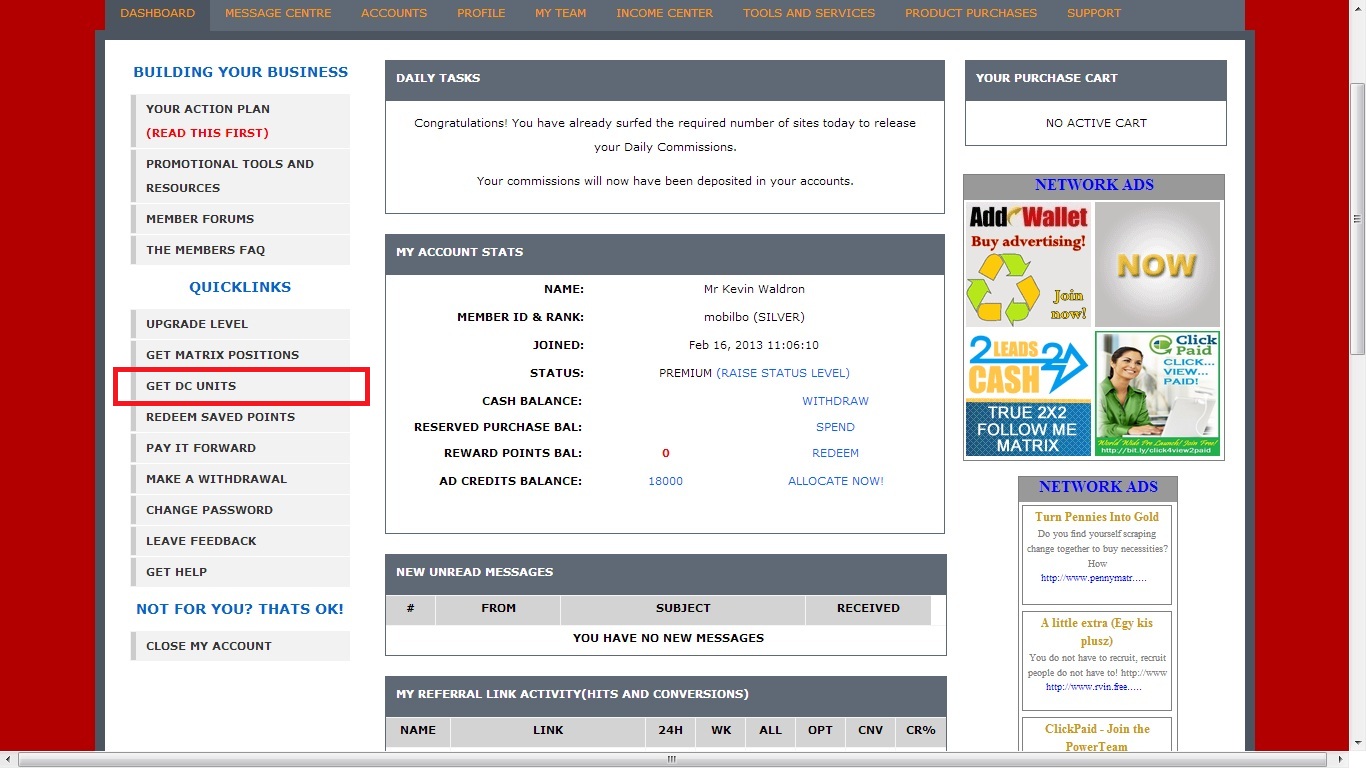Click the SUBJECT column header in messages

tap(683, 608)
